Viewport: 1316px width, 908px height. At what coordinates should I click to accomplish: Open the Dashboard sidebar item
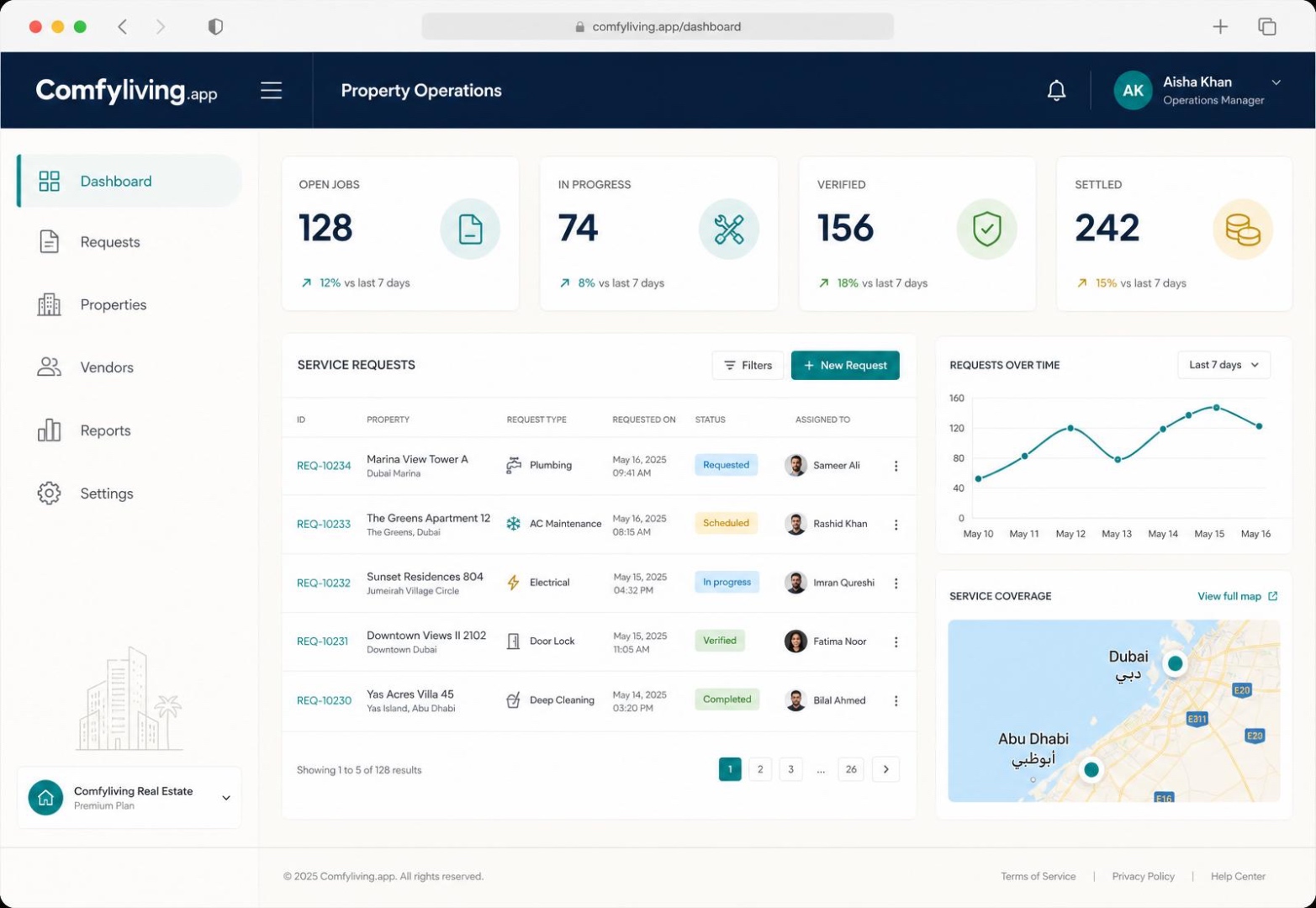129,181
